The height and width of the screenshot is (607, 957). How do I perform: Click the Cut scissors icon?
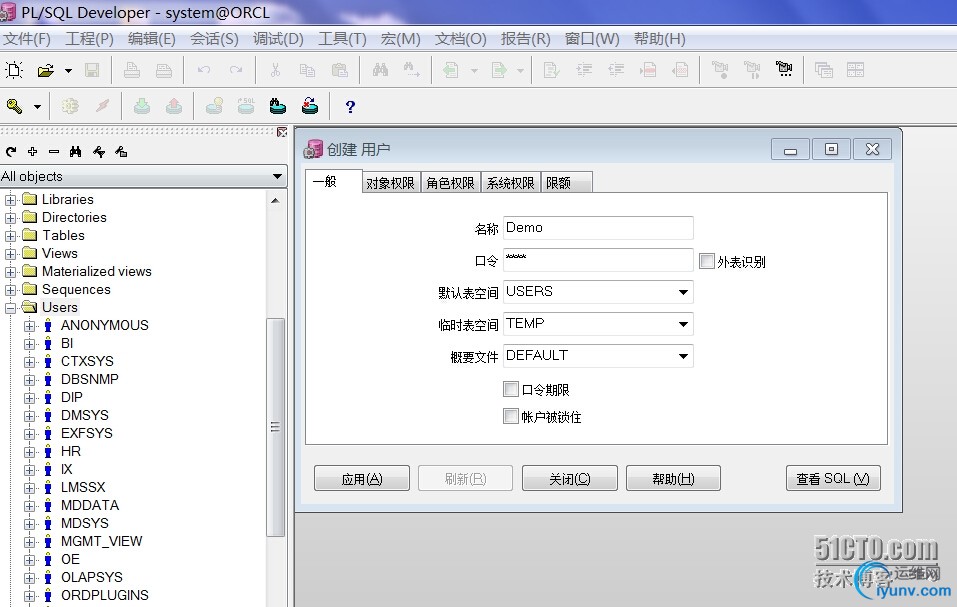(x=275, y=70)
